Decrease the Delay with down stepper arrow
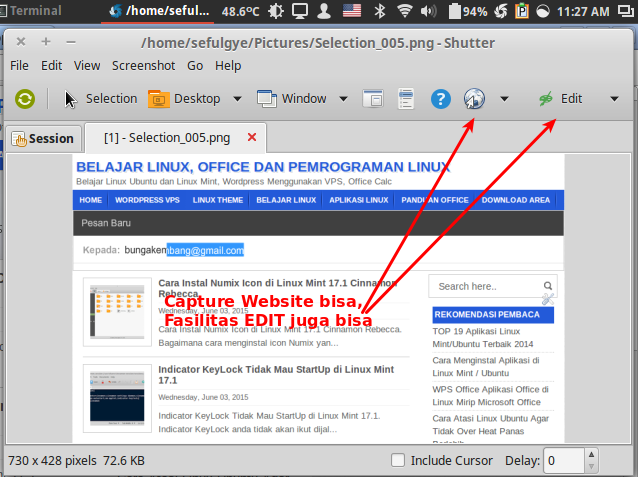The height and width of the screenshot is (477, 638). (591, 467)
